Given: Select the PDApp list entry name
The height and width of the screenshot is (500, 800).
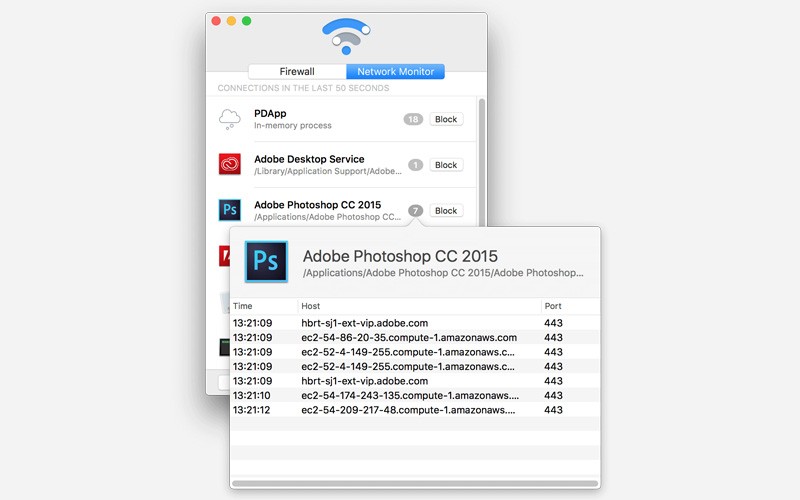Looking at the screenshot, I should 270,113.
